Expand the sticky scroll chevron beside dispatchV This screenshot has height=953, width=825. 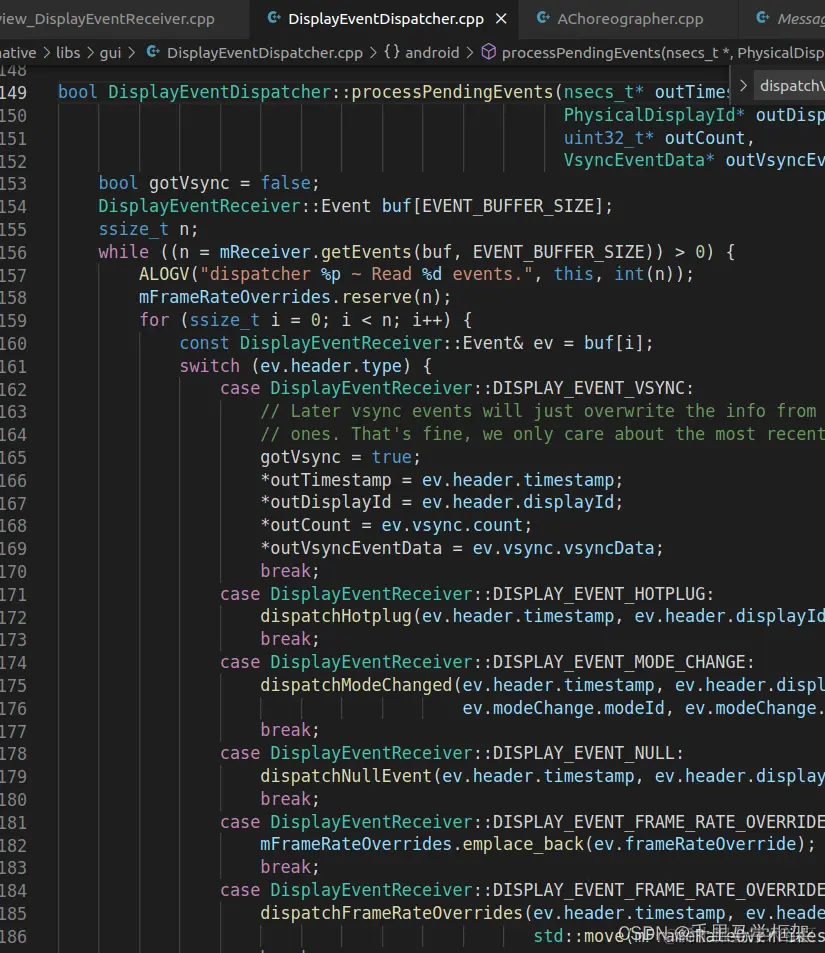point(743,86)
